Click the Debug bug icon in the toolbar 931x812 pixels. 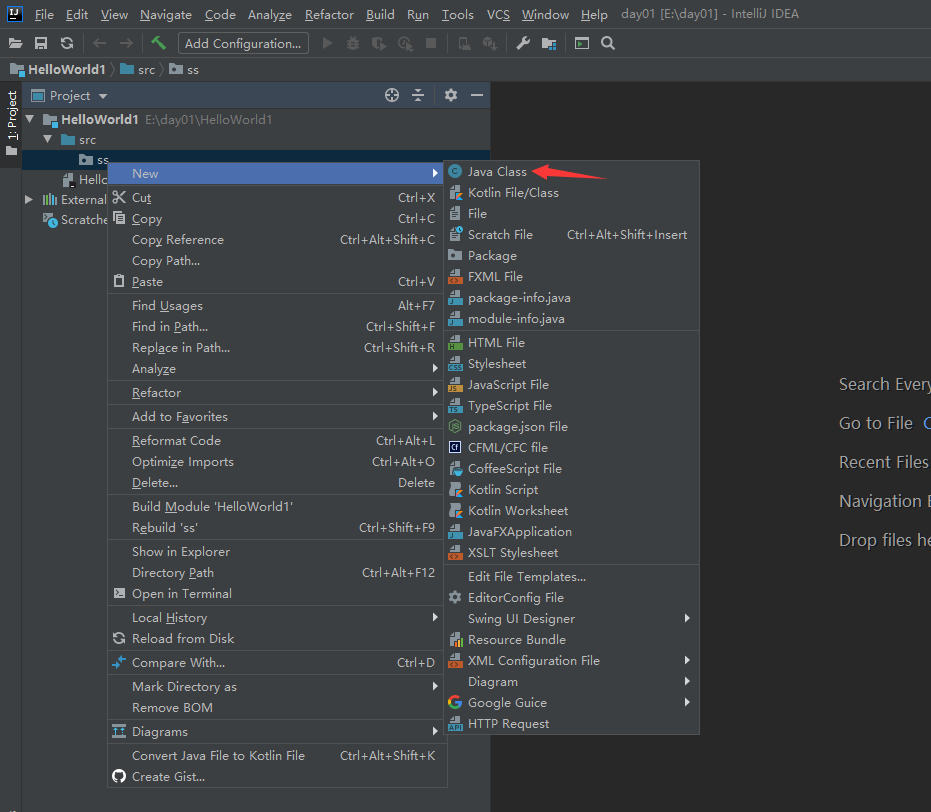[x=353, y=43]
